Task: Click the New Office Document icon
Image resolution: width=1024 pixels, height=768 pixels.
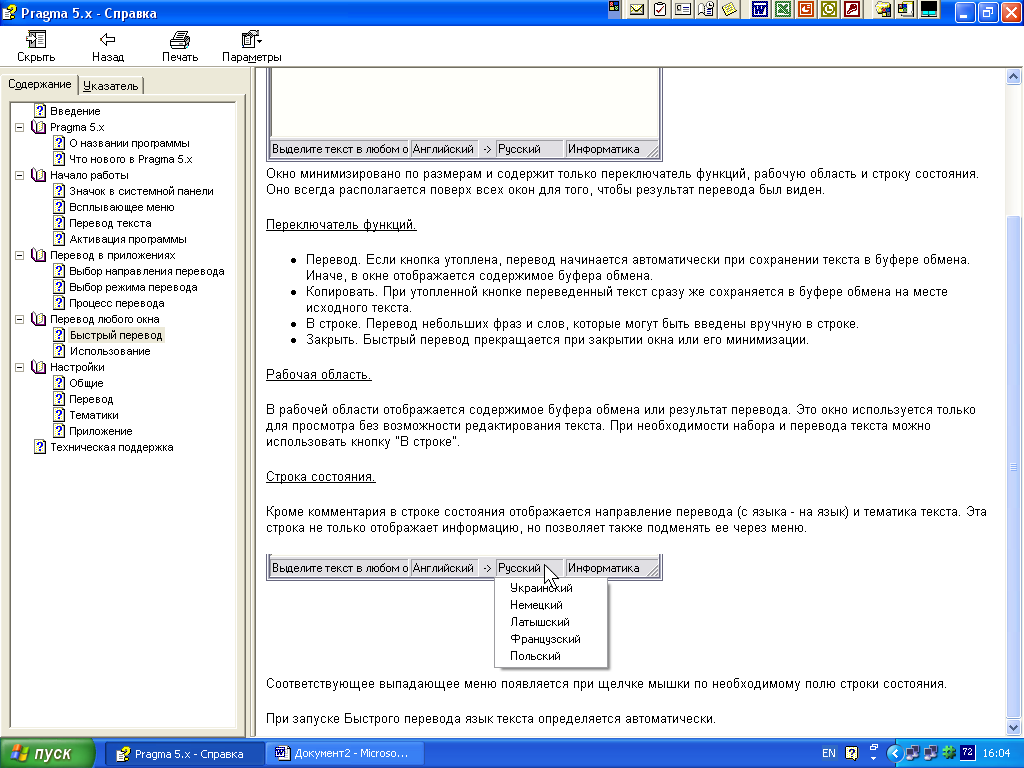Action: click(906, 10)
